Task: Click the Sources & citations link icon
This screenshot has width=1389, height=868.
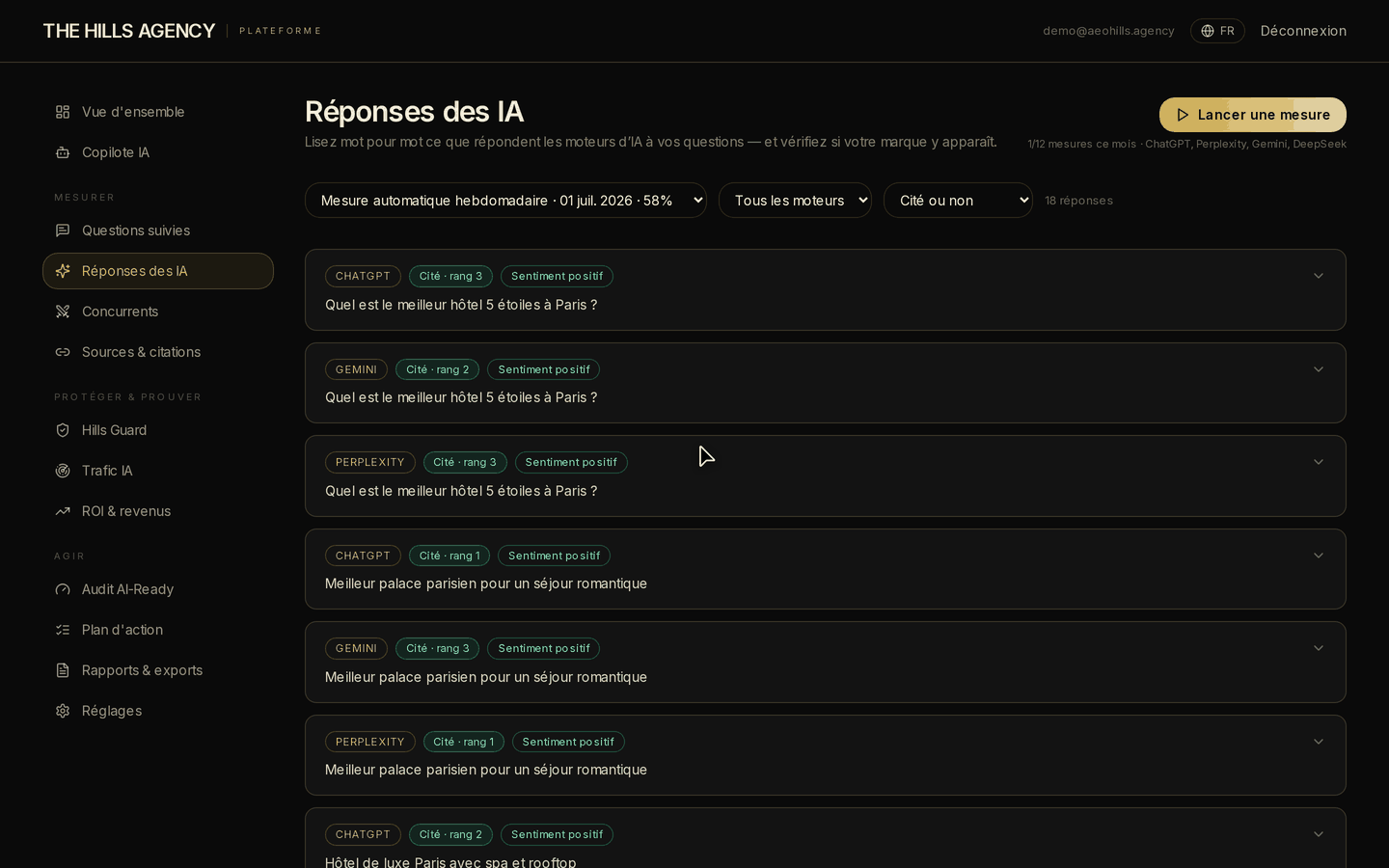Action: click(63, 352)
